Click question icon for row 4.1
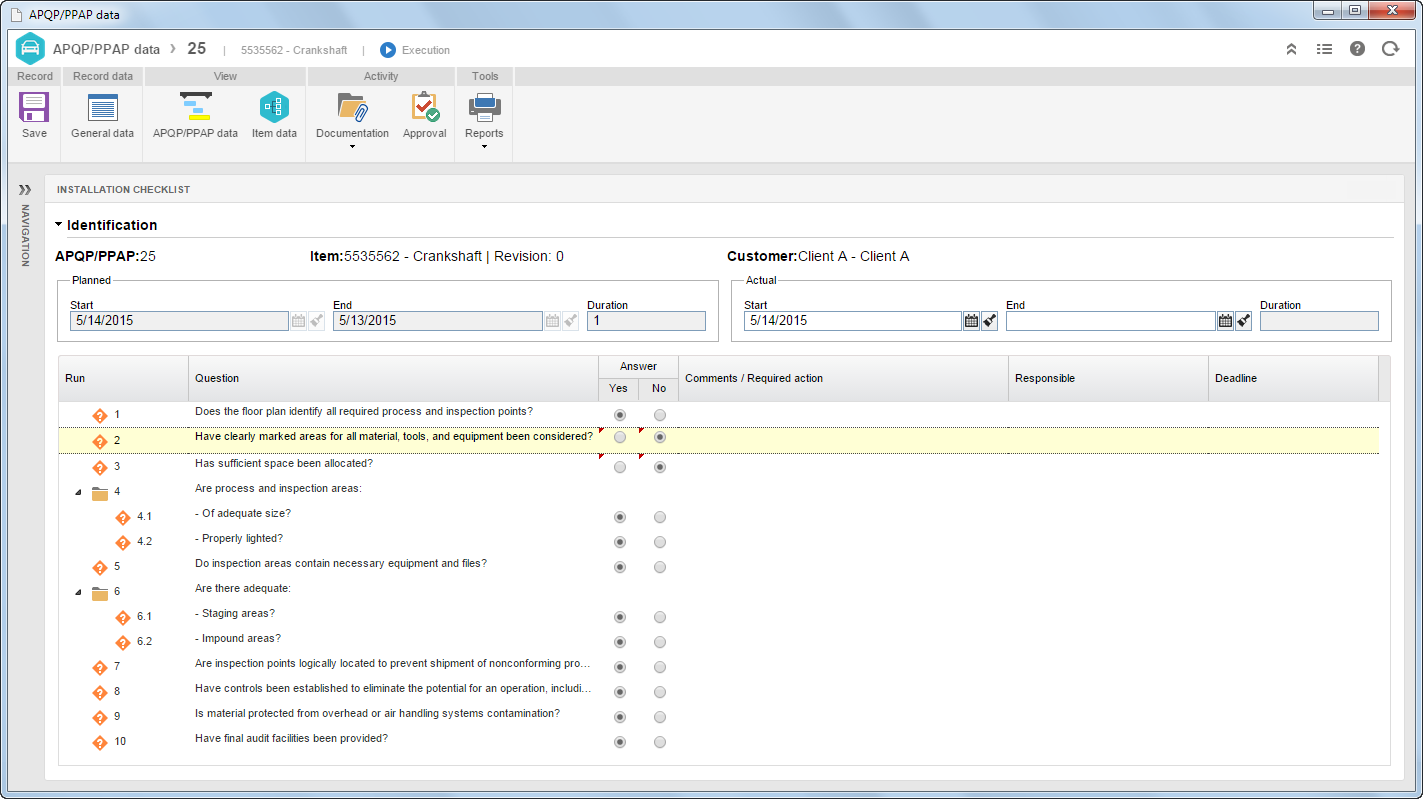Image resolution: width=1423 pixels, height=799 pixels. click(x=123, y=517)
